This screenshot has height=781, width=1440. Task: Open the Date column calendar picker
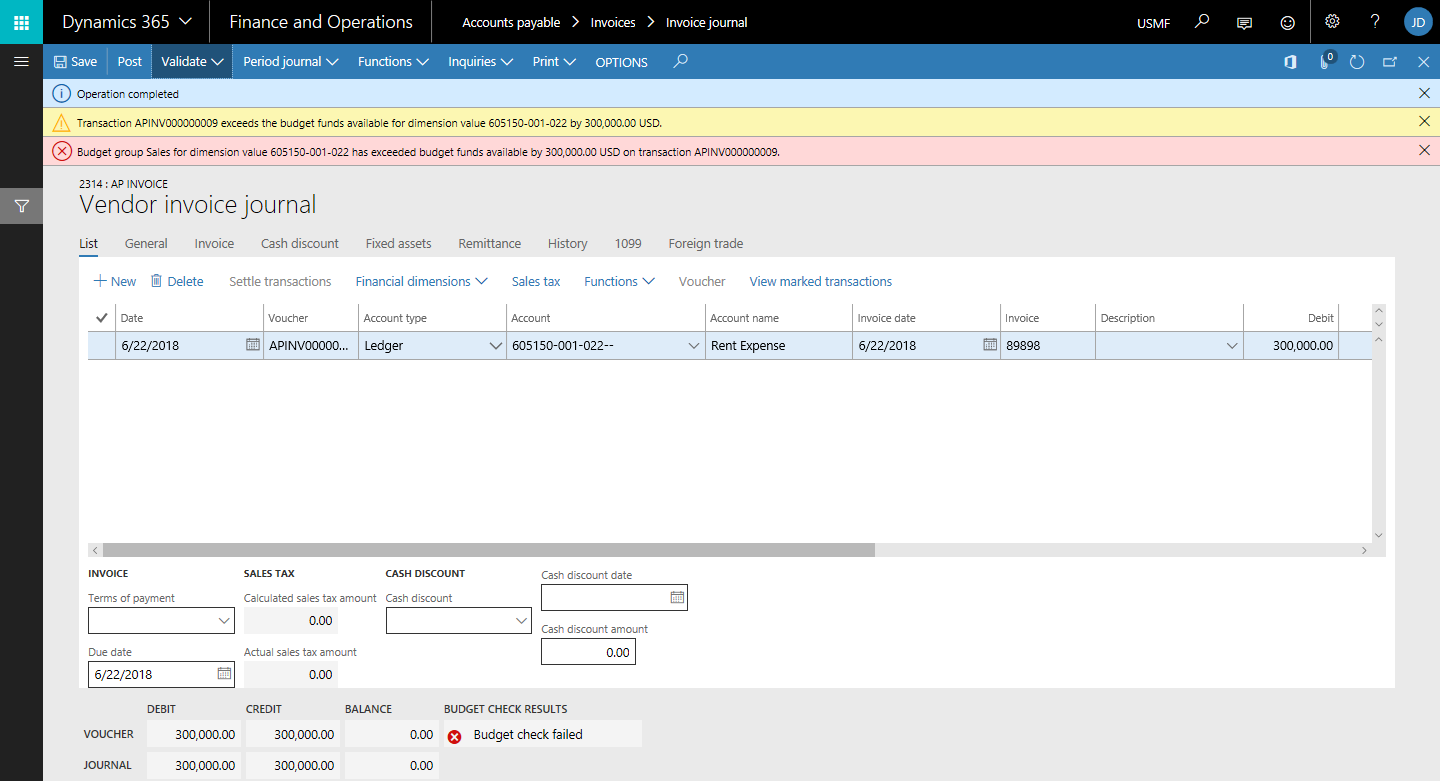click(253, 345)
